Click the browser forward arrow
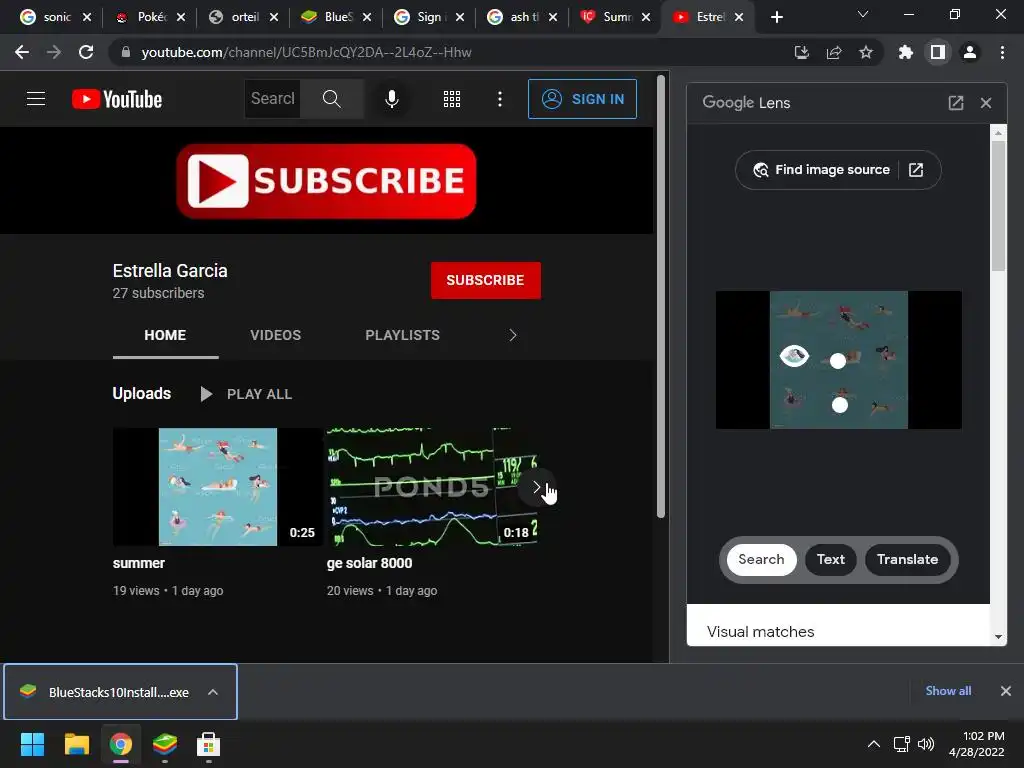Screen dimensions: 1024x768 coord(54,52)
